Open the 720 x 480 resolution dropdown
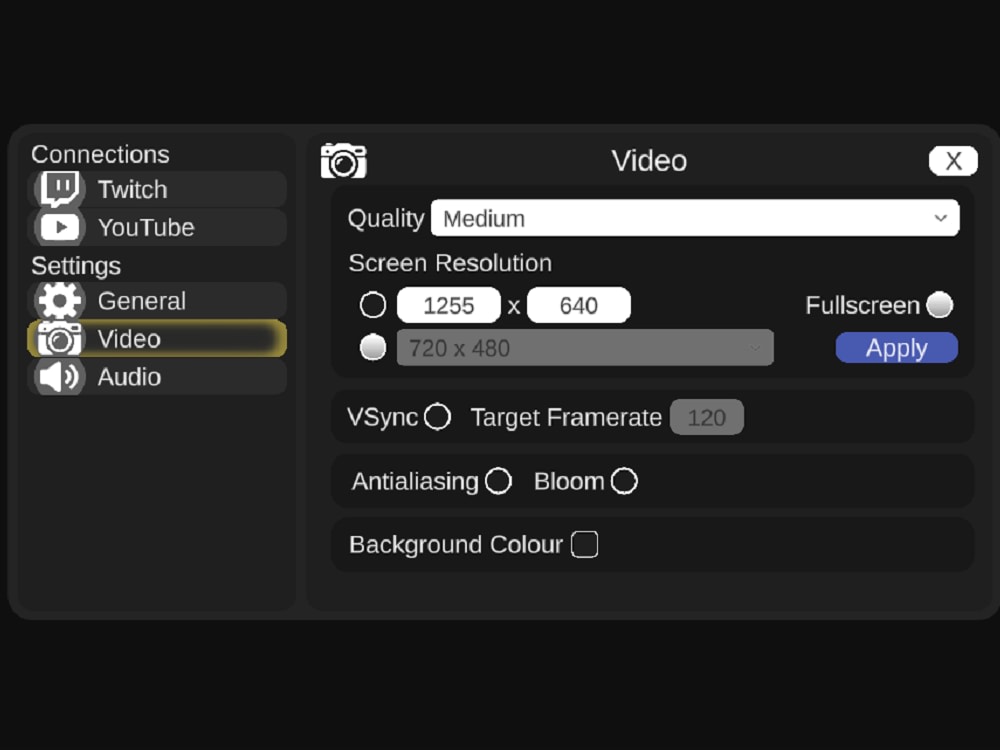Viewport: 1000px width, 750px height. 585,348
